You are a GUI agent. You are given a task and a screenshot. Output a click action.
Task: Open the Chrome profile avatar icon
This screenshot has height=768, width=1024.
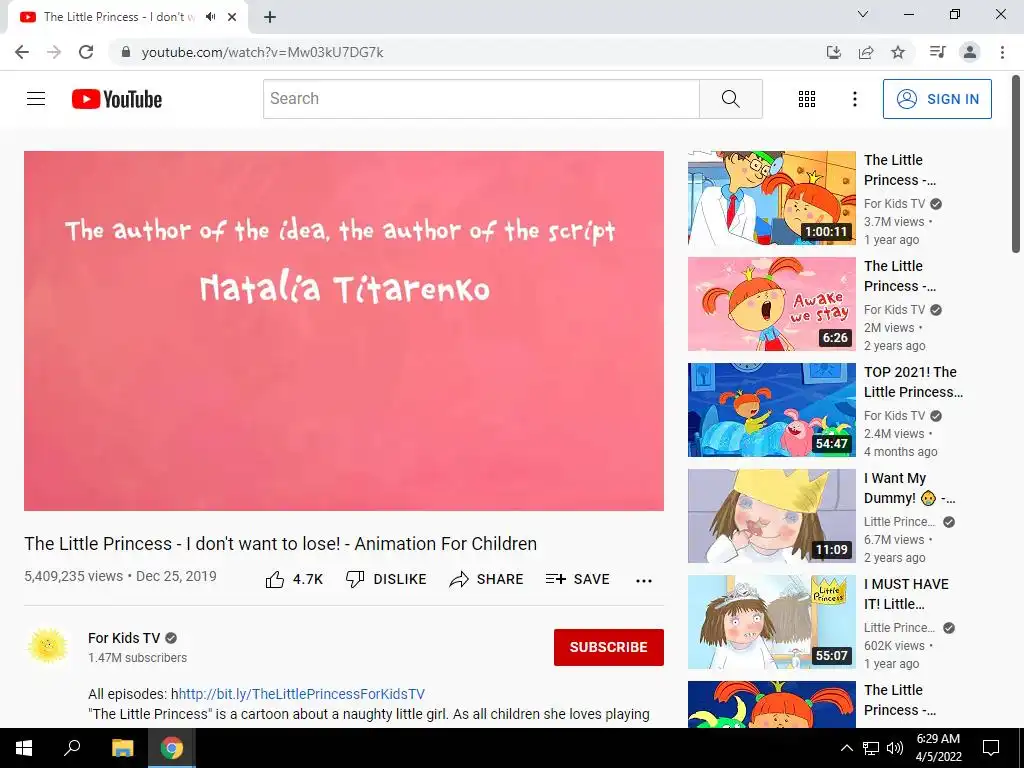click(x=970, y=52)
